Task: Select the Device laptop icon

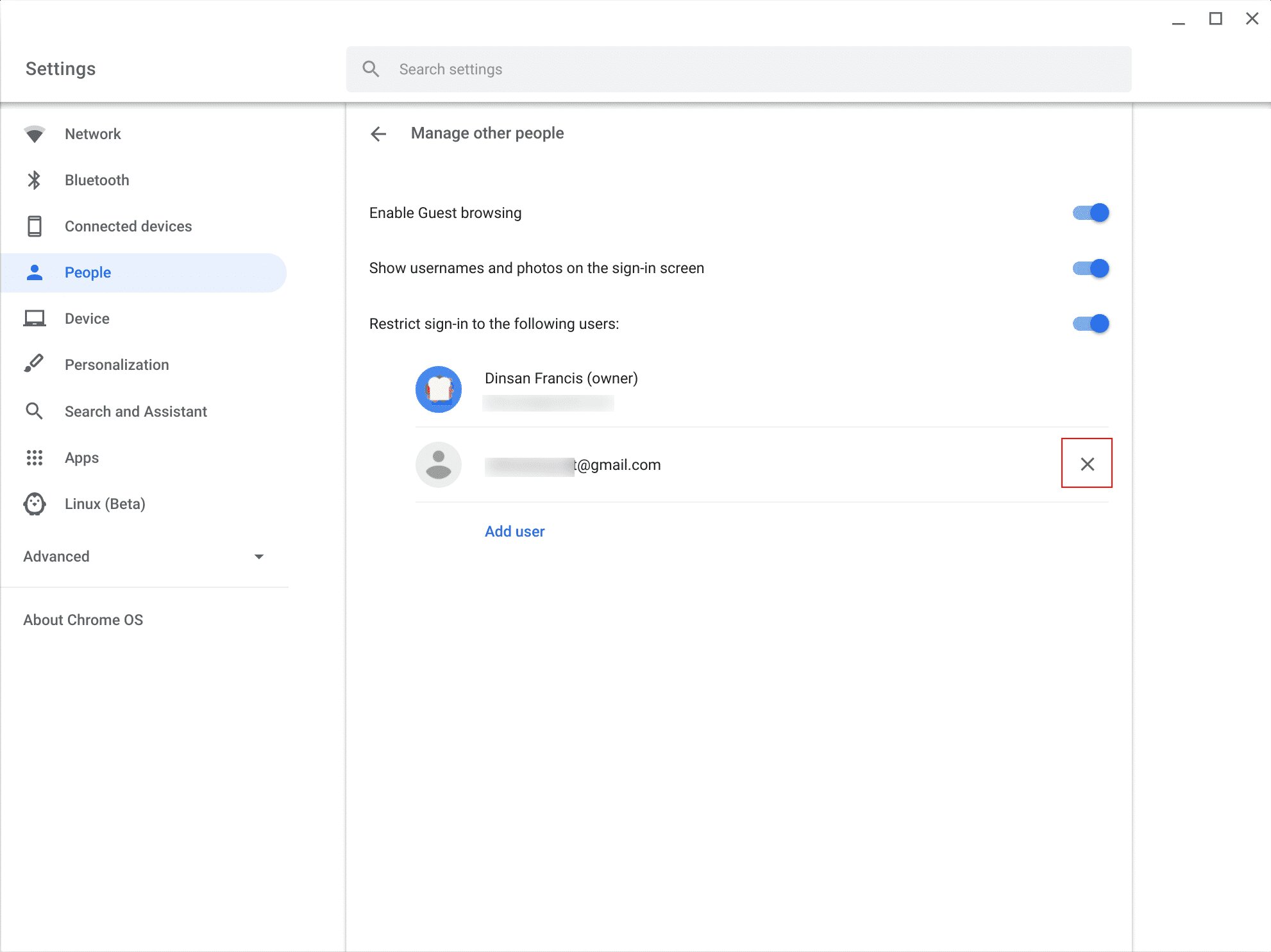Action: coord(35,318)
